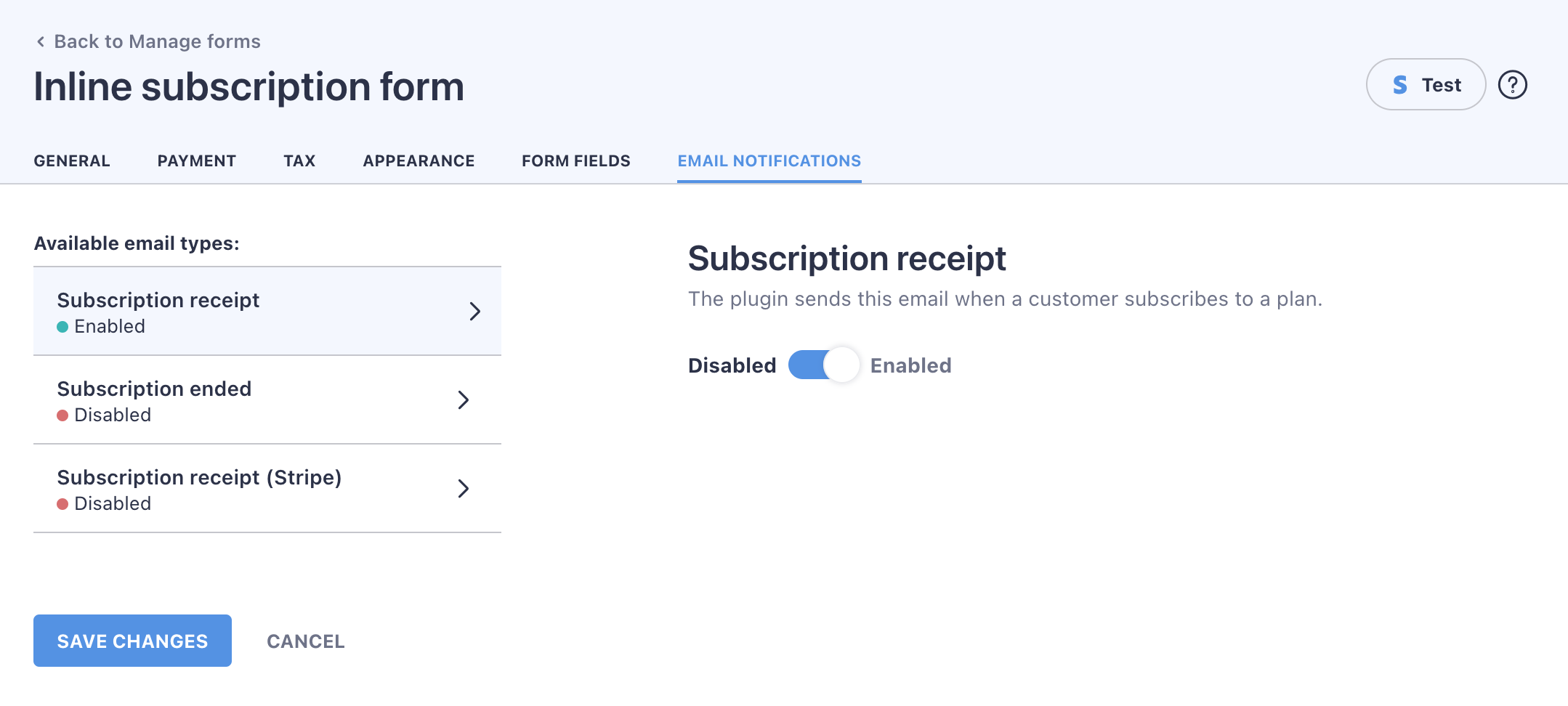Screen dimensions: 1568x706
Task: Click the green Enabled status dot
Action: [62, 327]
